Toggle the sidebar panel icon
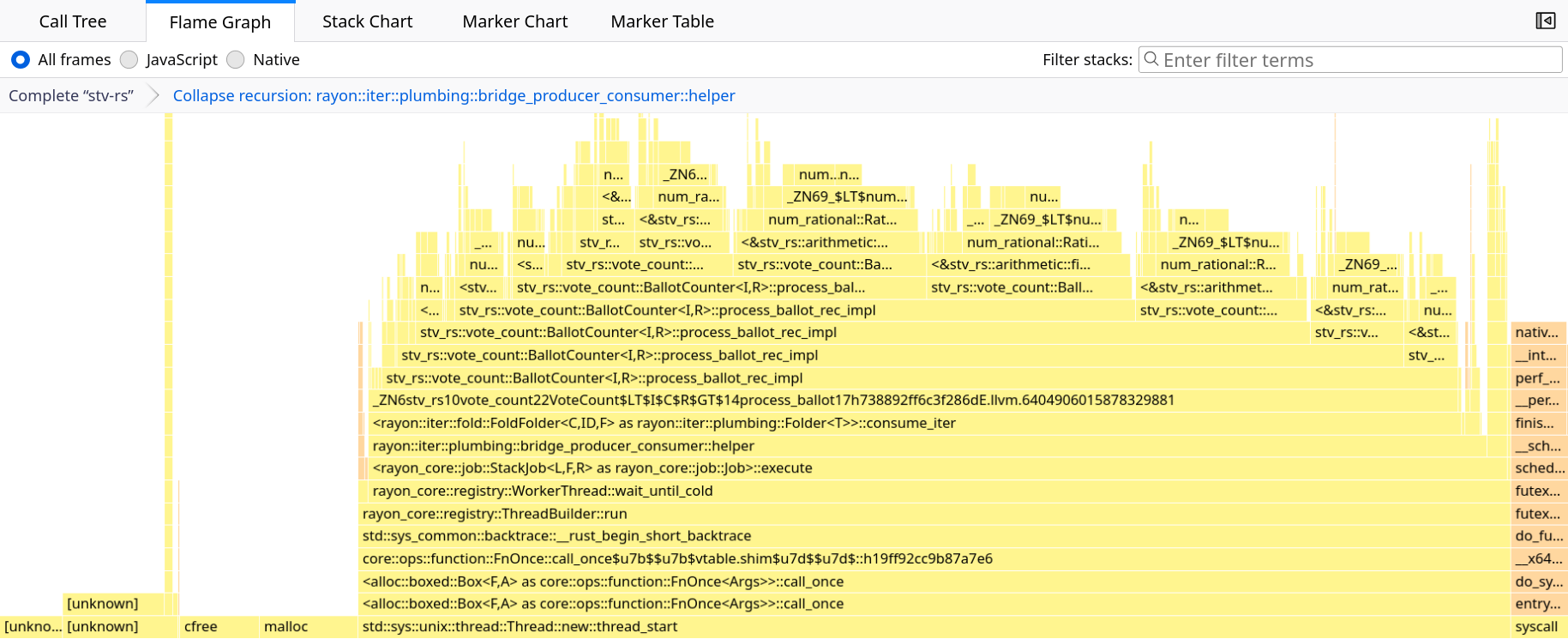1568x639 pixels. 1545,21
